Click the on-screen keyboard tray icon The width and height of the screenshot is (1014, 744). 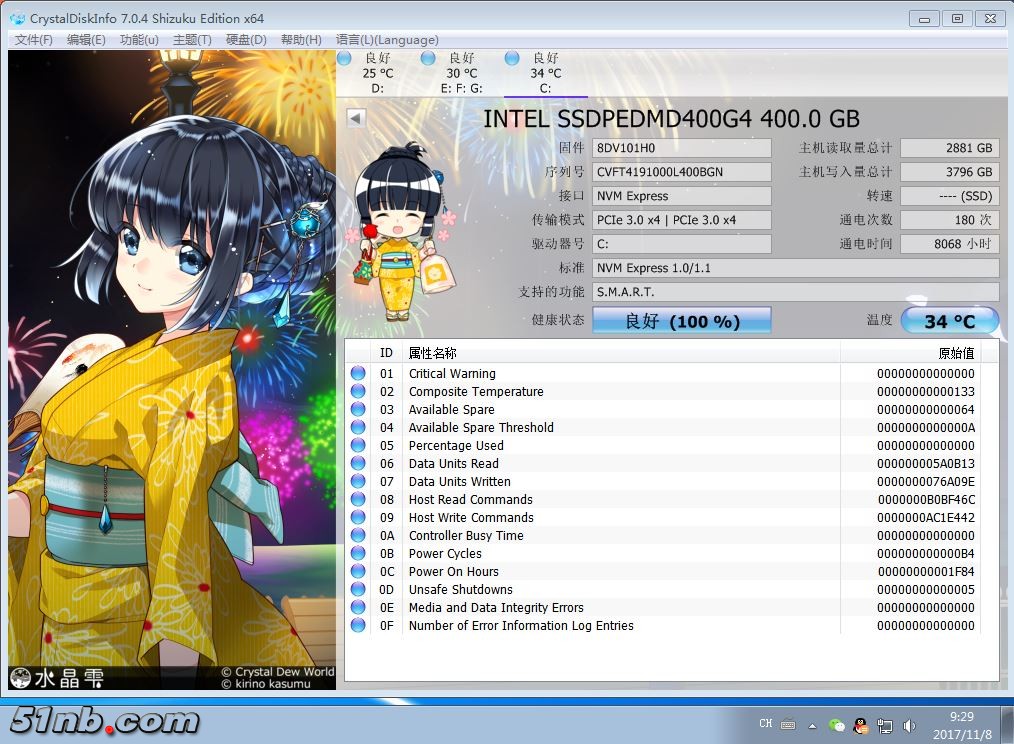coord(788,725)
